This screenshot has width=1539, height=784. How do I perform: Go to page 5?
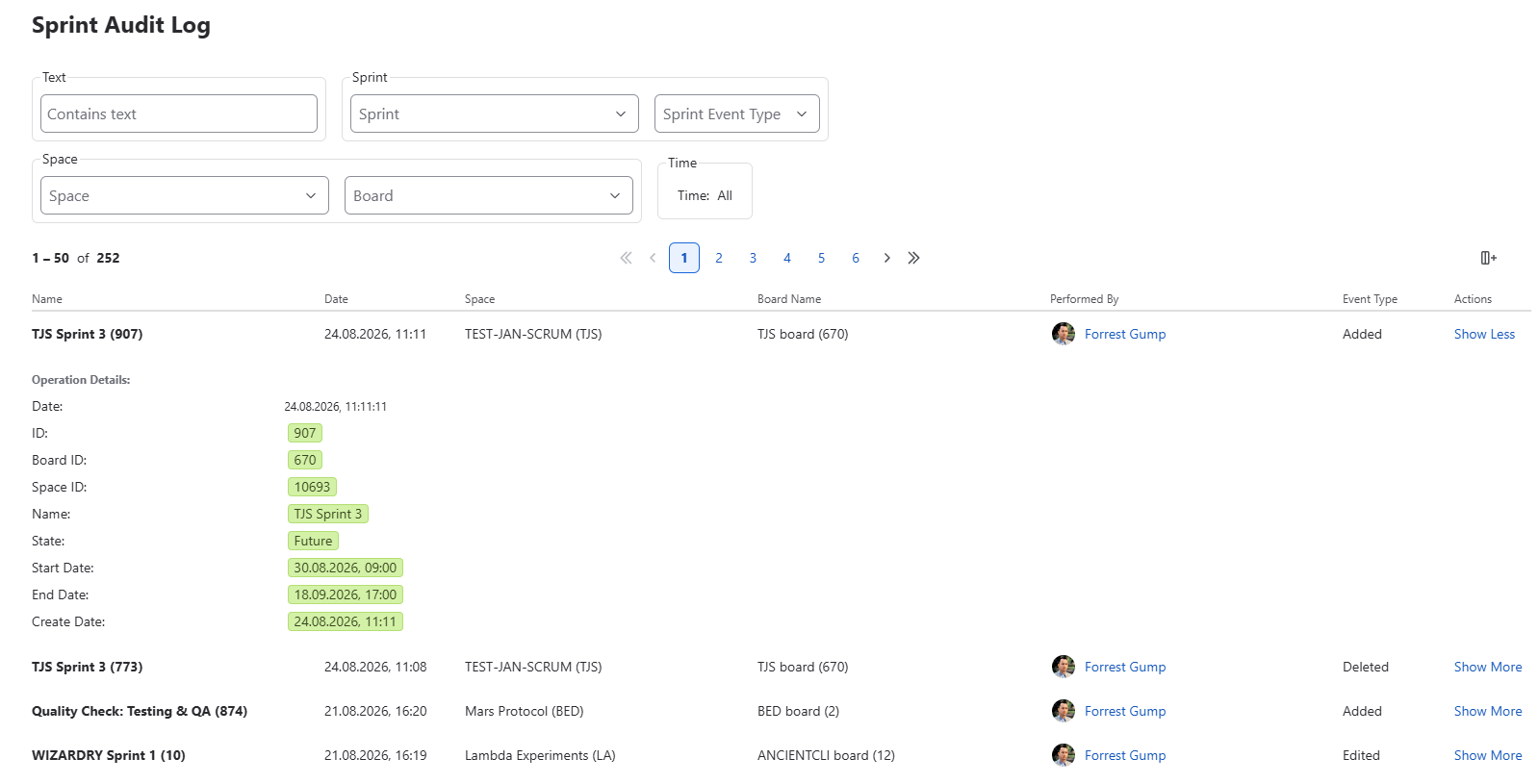(821, 258)
